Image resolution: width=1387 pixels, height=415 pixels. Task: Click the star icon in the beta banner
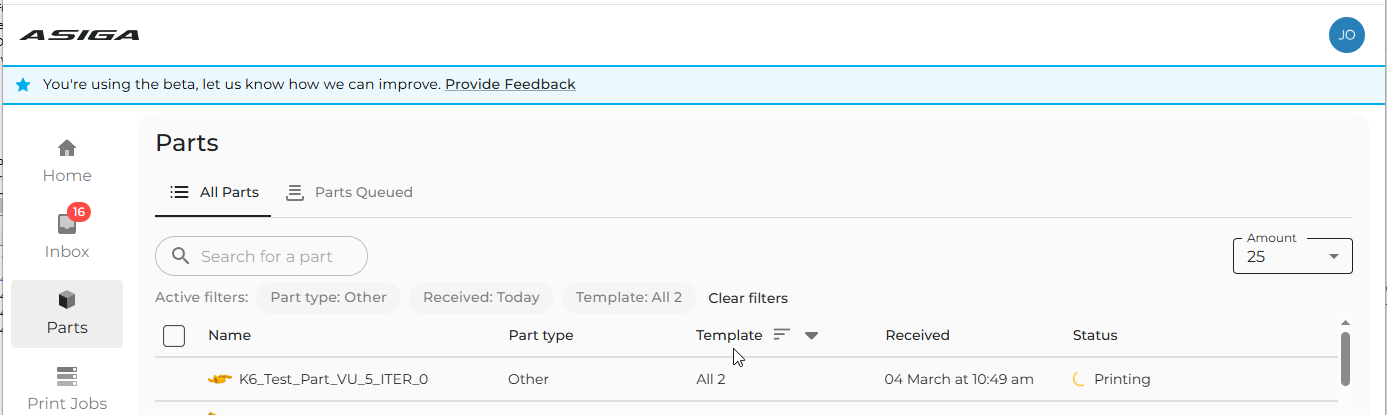(x=23, y=85)
